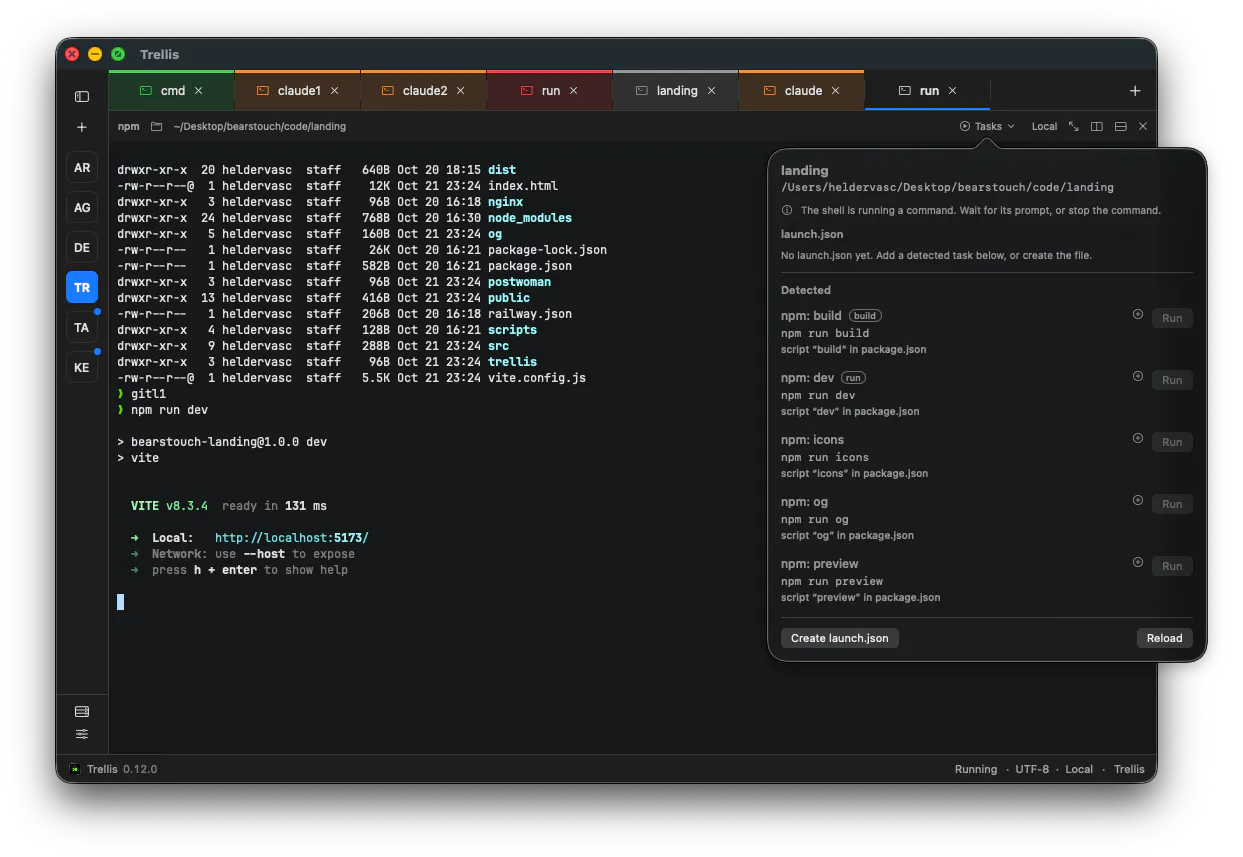Image resolution: width=1243 pixels, height=857 pixels.
Task: Open the server list icon in the sidebar
Action: tap(82, 711)
